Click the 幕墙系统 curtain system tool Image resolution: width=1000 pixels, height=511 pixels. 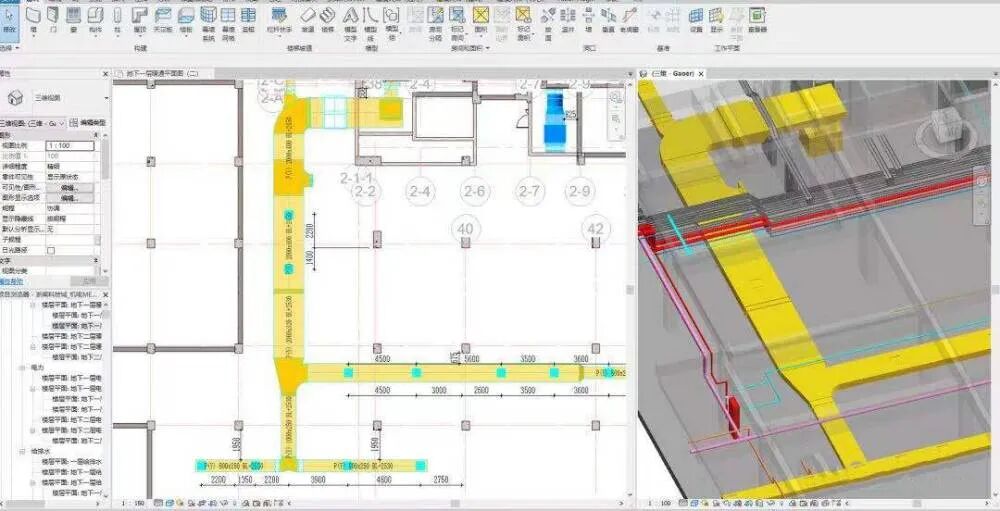[209, 24]
